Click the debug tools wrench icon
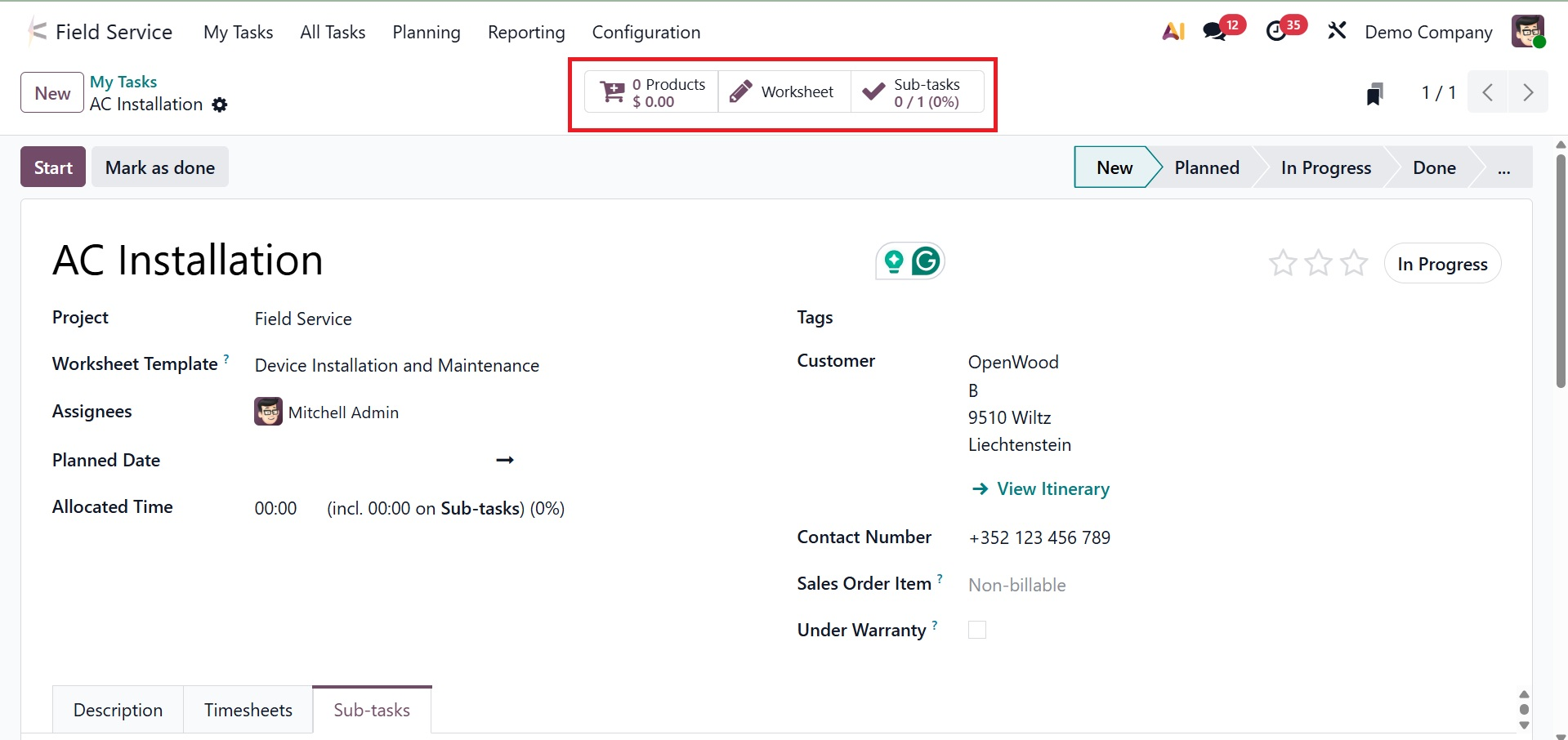 point(1337,32)
